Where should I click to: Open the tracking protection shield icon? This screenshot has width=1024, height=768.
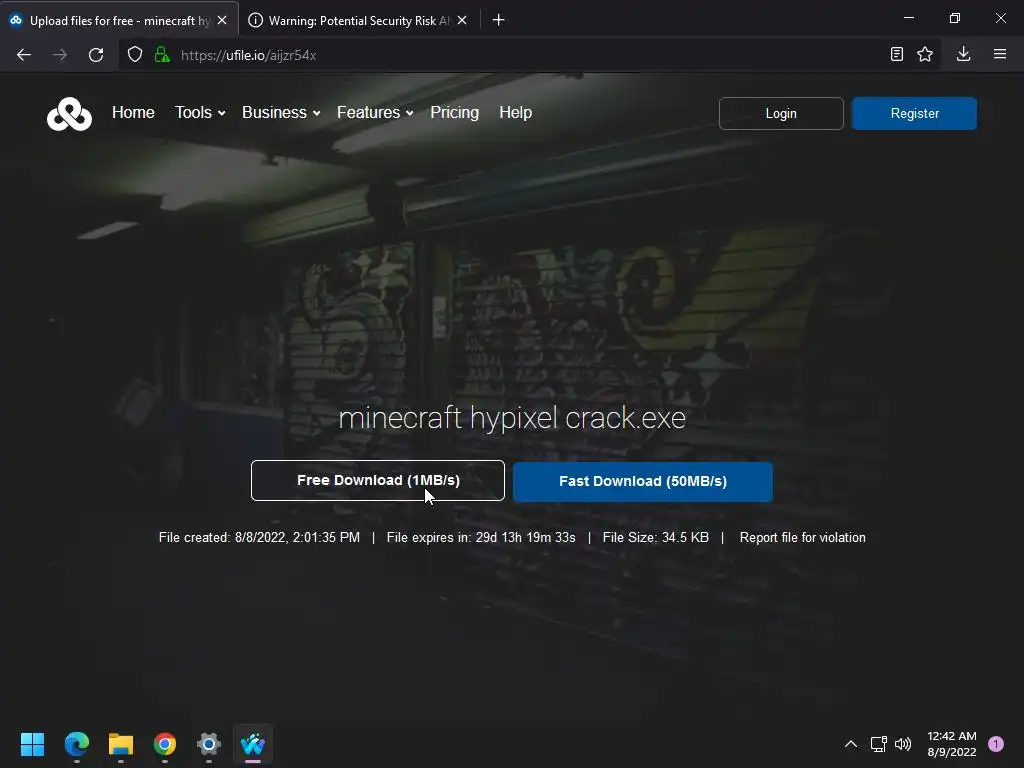135,55
